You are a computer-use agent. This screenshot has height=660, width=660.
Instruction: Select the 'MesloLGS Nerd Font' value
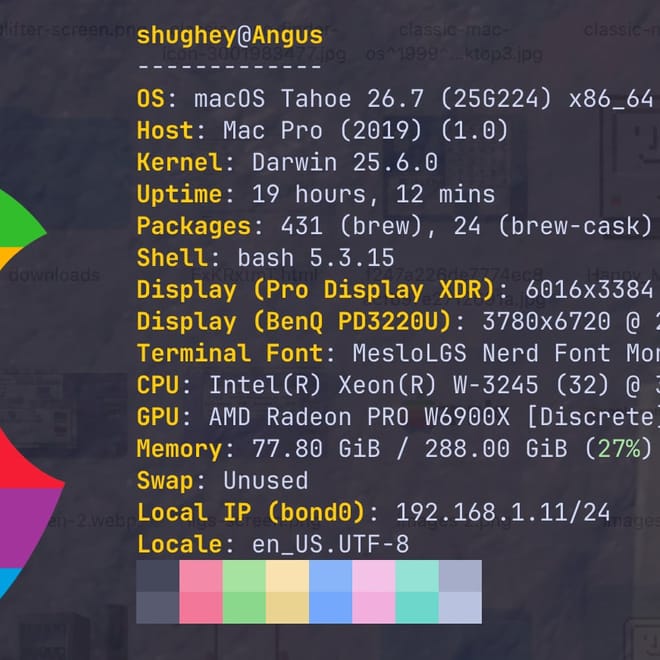[482, 354]
